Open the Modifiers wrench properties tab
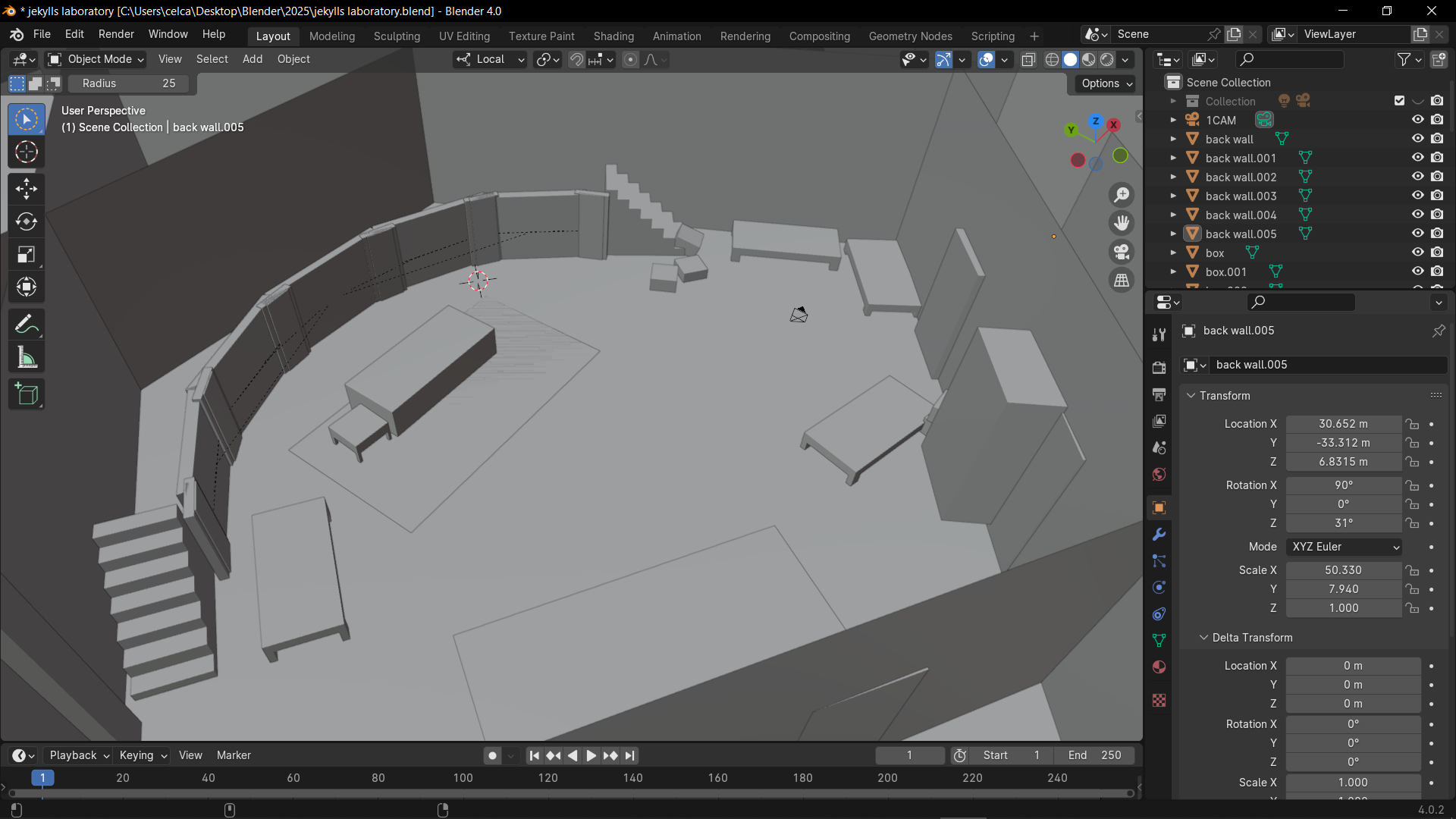 1159,535
